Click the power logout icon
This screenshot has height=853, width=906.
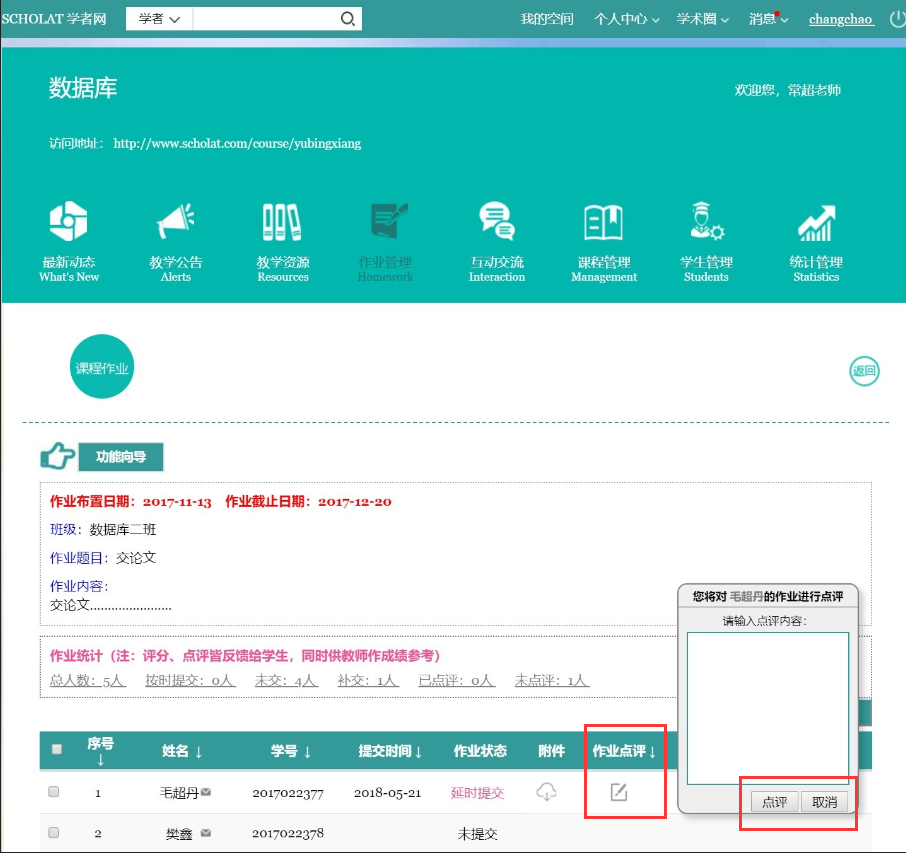point(896,19)
